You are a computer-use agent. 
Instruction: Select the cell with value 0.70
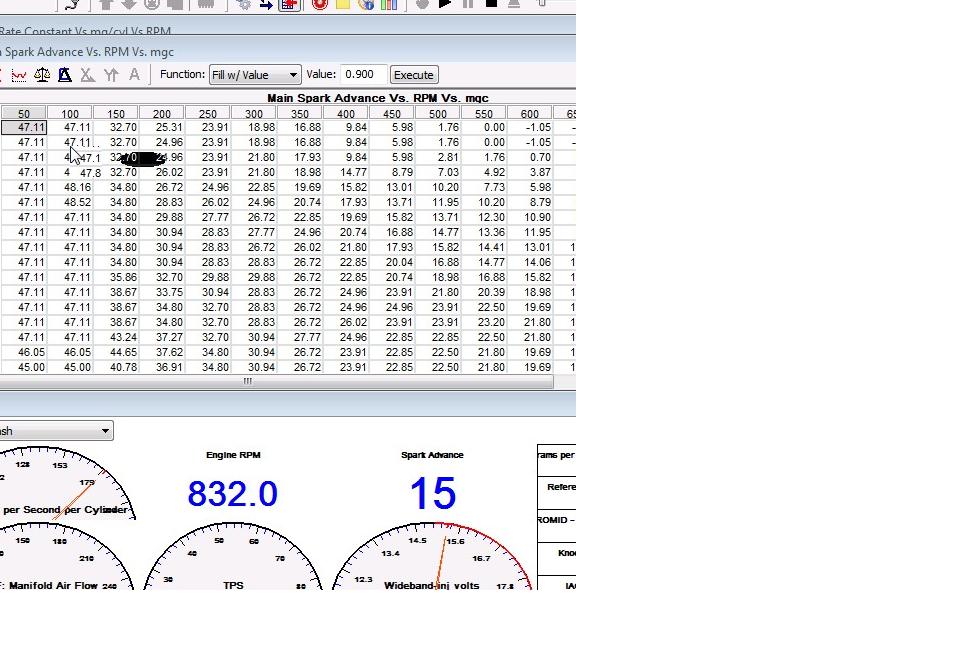(530, 157)
